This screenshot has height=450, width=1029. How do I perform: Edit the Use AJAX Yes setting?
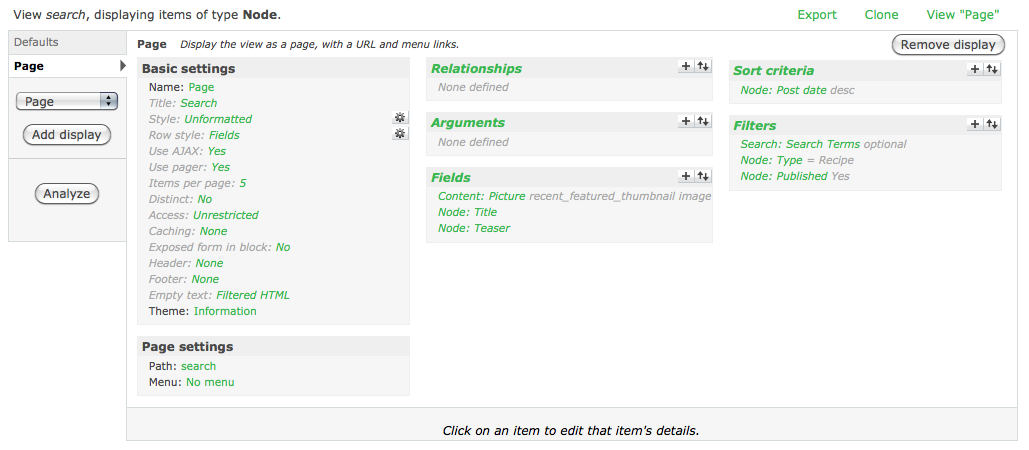(217, 151)
